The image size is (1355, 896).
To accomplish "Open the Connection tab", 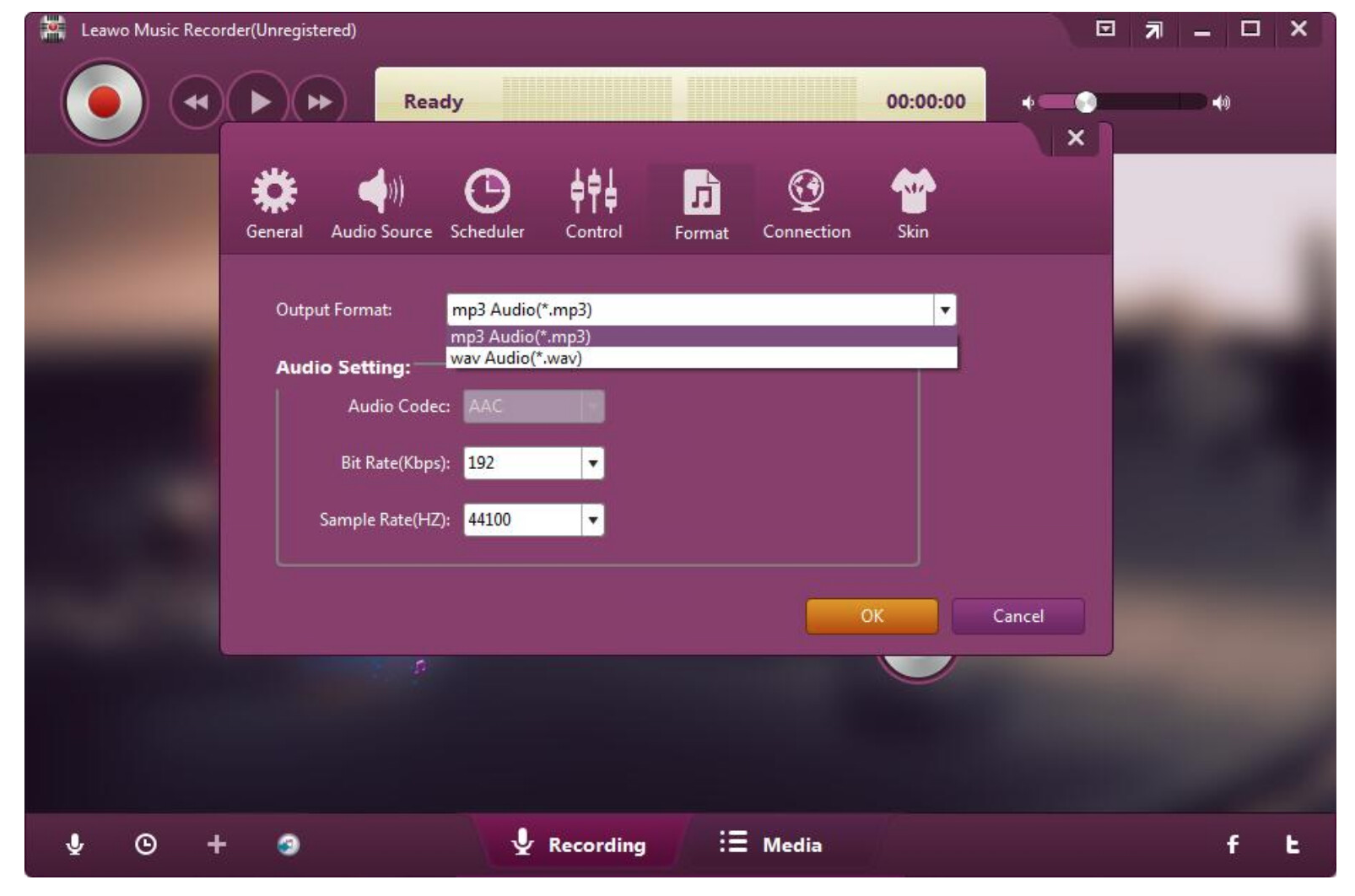I will coord(807,205).
